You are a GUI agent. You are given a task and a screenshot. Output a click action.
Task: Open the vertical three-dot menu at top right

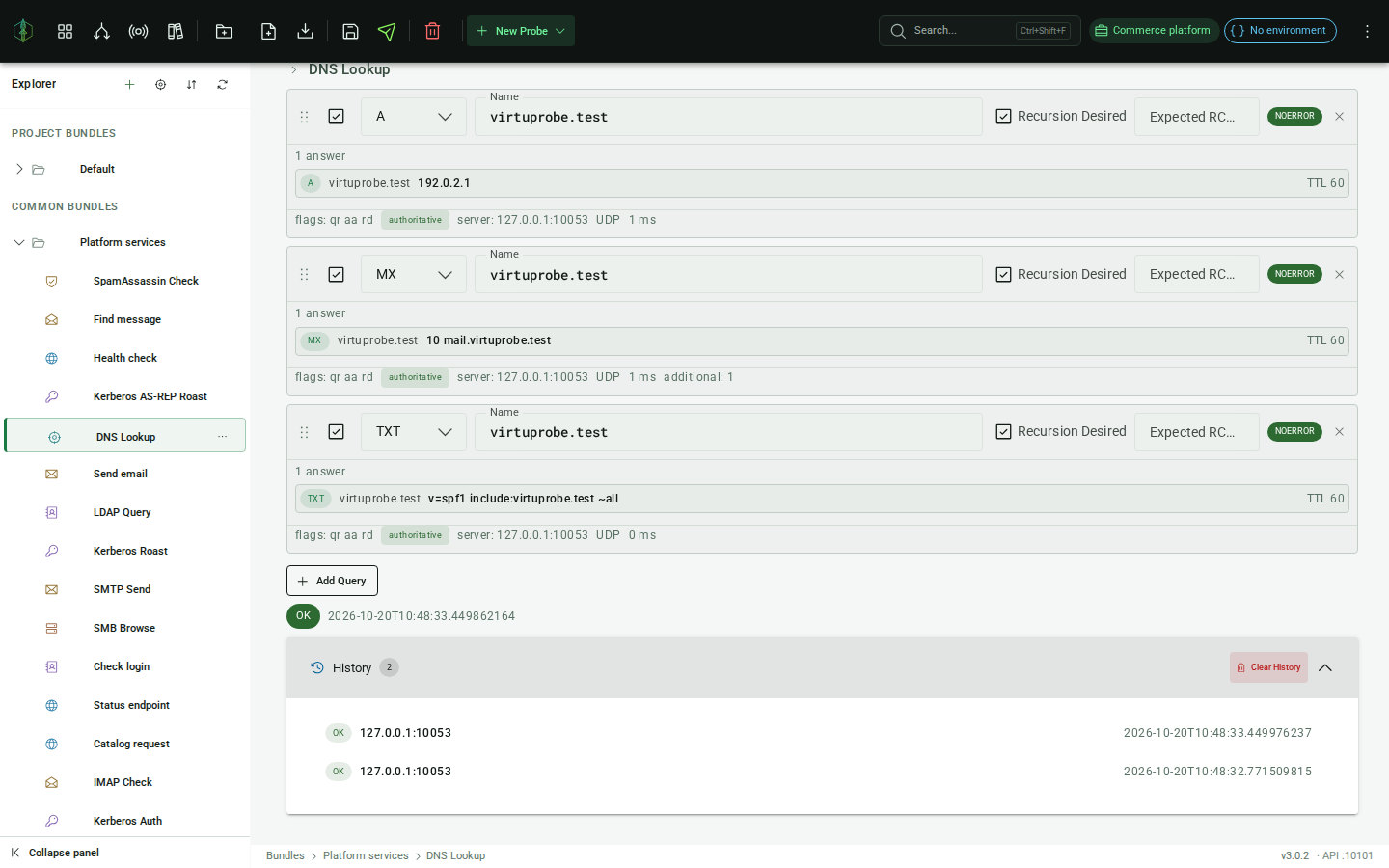[1367, 31]
